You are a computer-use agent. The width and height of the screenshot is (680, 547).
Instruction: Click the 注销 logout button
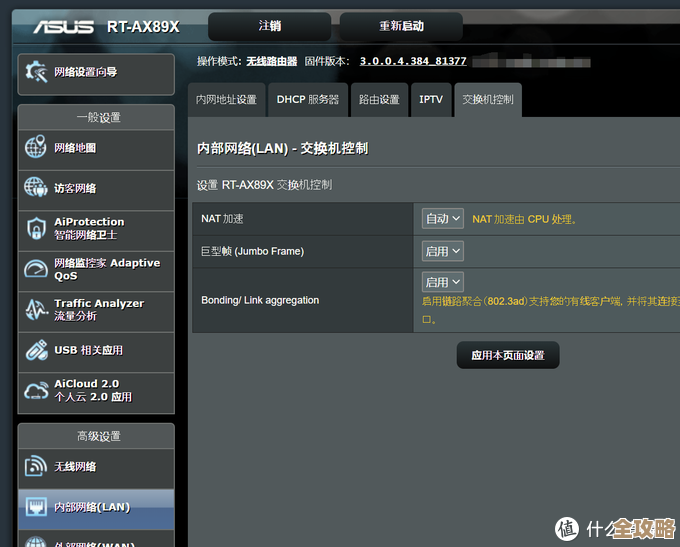point(269,26)
